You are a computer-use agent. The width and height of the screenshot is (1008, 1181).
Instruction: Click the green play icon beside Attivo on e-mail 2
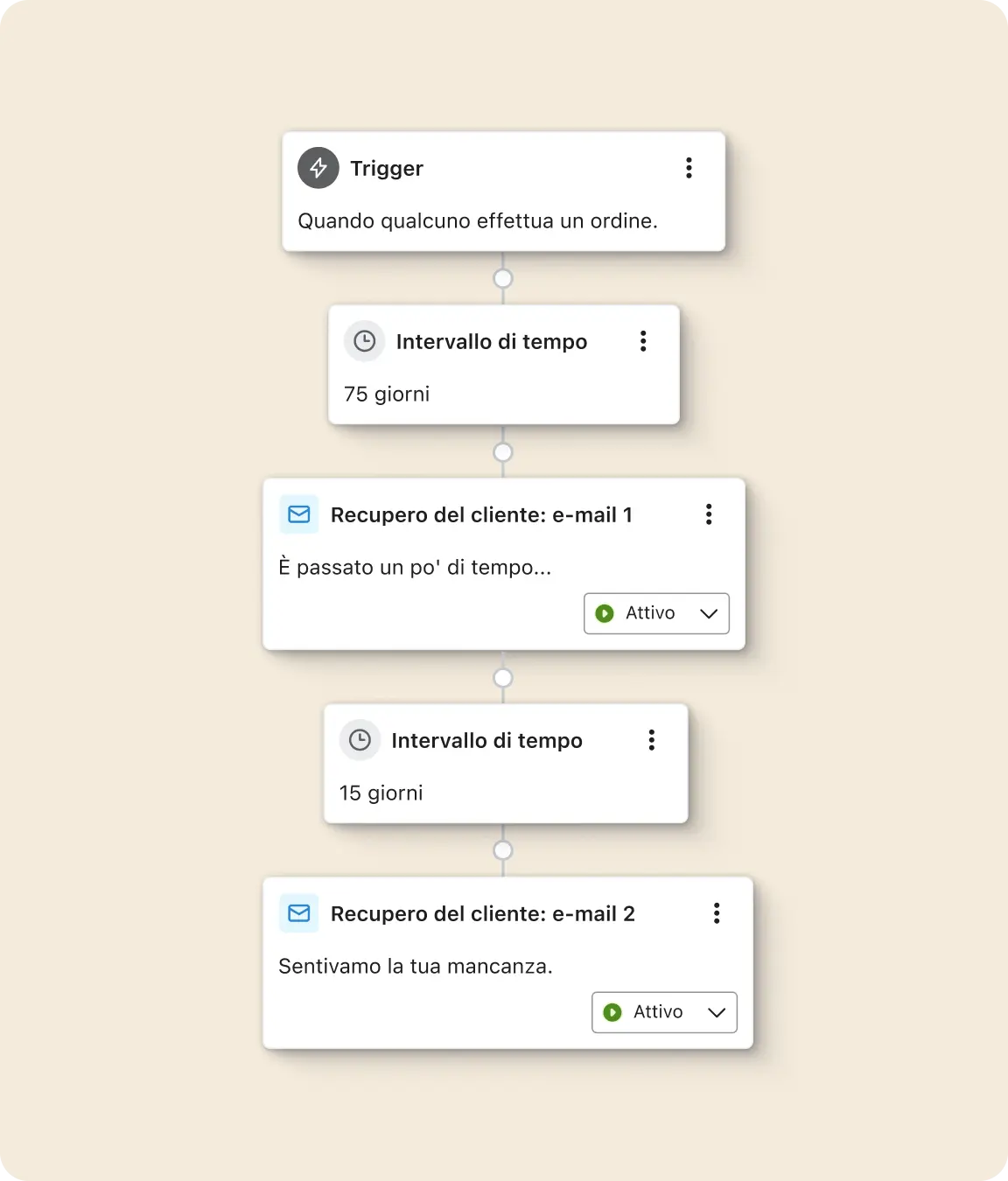(613, 1012)
